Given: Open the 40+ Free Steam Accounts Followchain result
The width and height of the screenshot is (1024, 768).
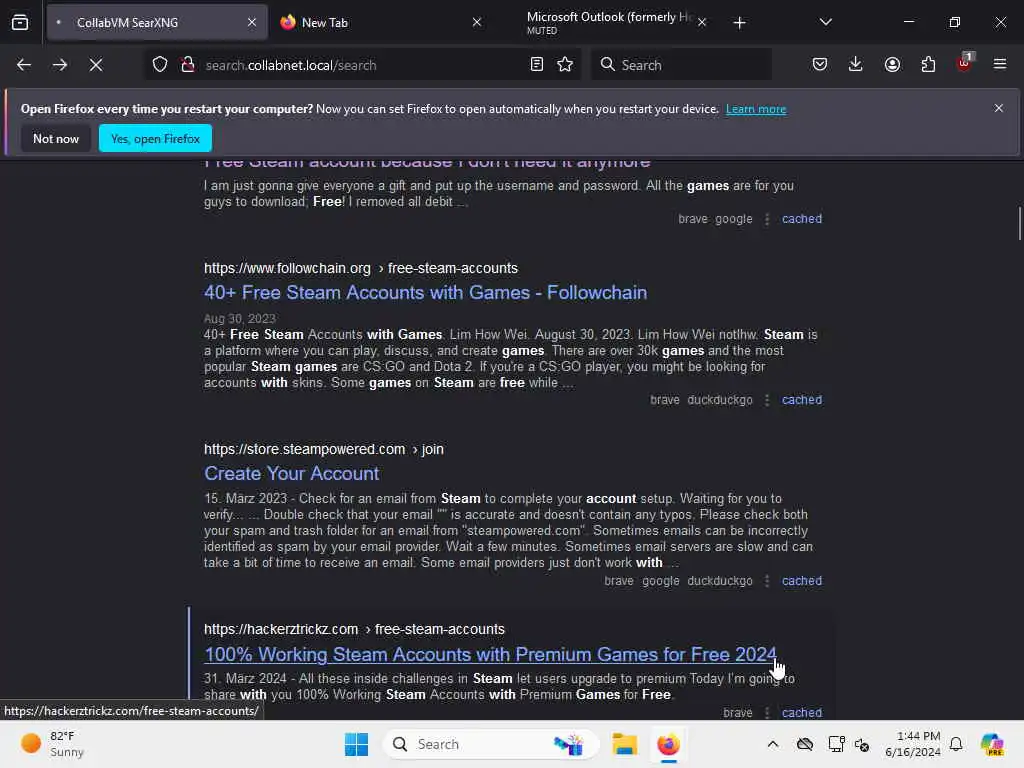Looking at the screenshot, I should coord(425,293).
